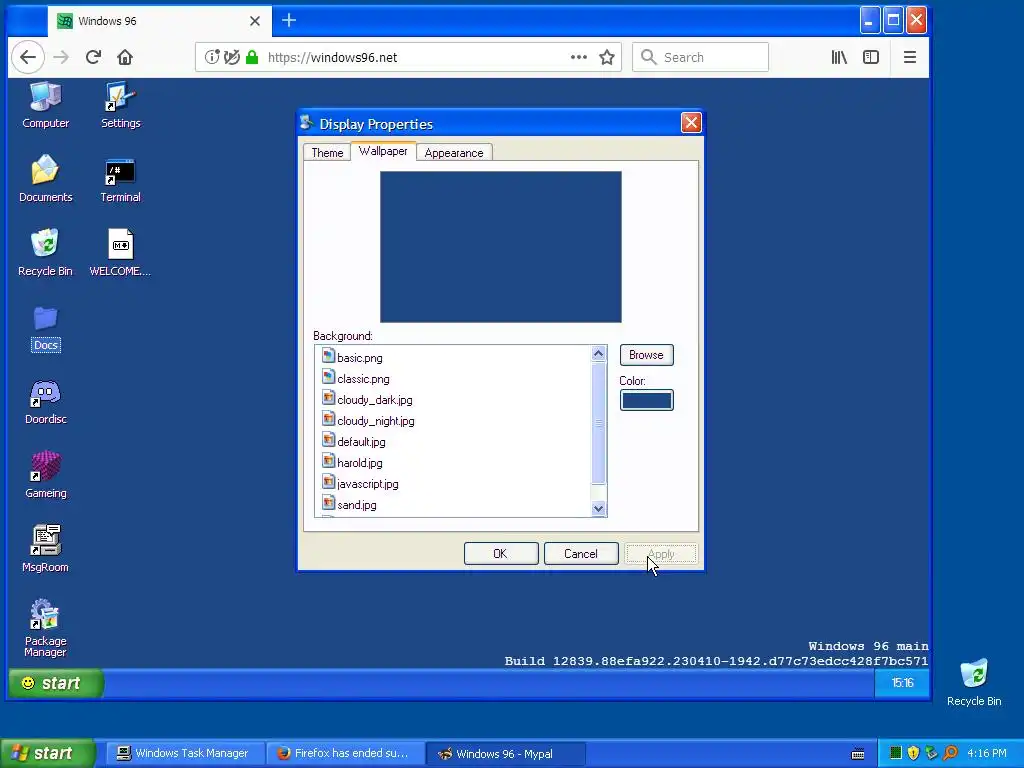Open the background Color swatch
Viewport: 1024px width, 768px height.
647,400
